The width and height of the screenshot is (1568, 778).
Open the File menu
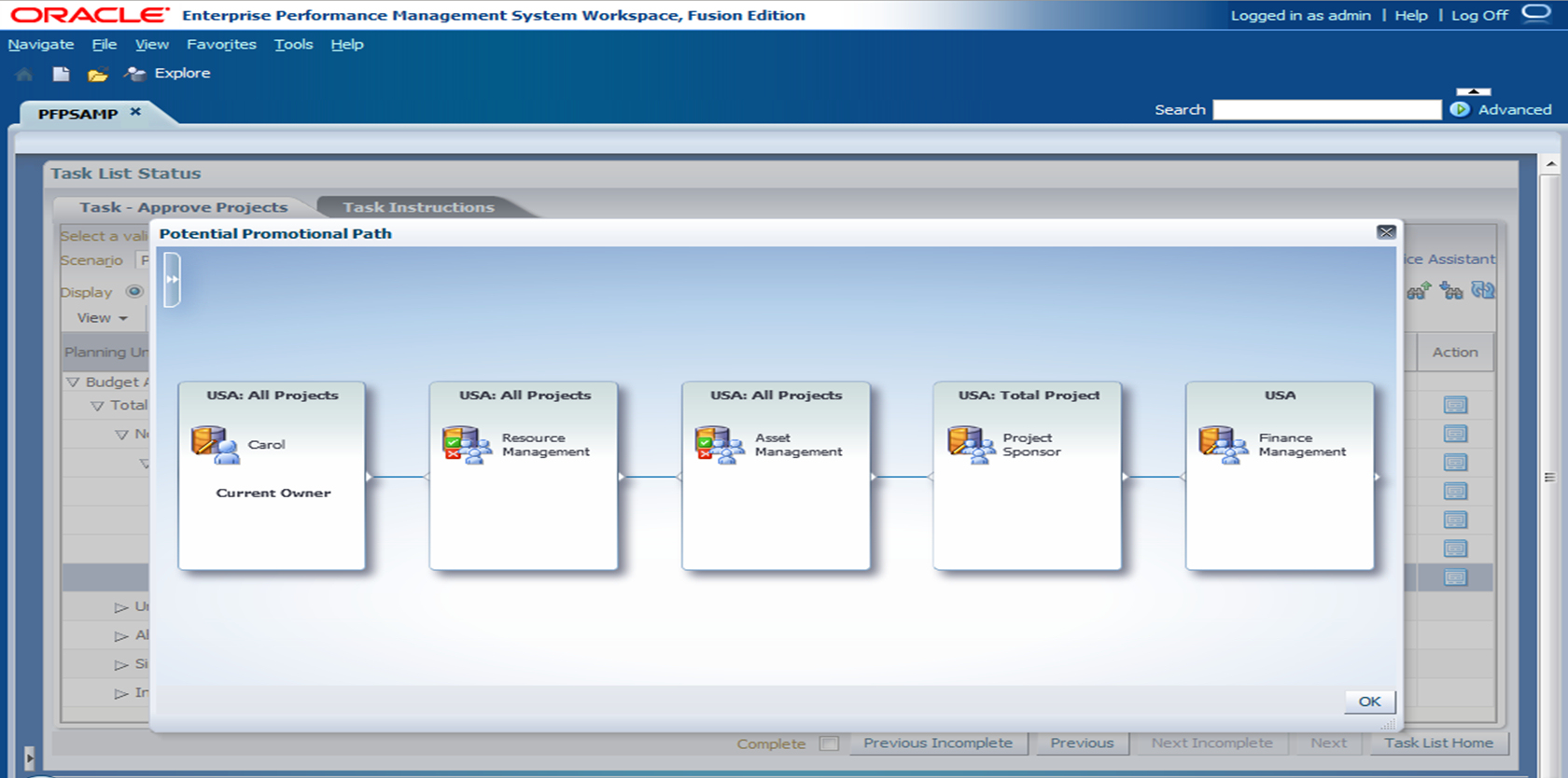point(105,44)
